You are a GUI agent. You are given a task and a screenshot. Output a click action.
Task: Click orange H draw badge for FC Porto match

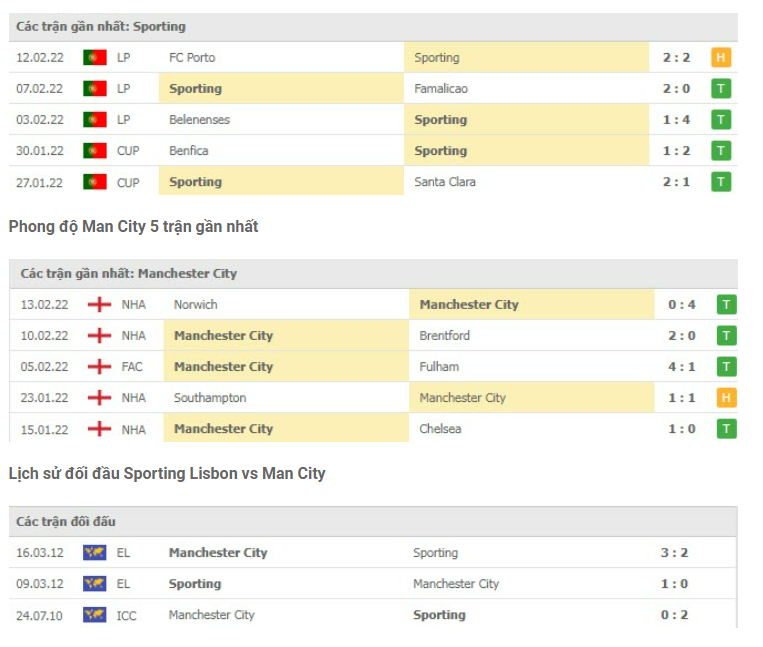721,58
